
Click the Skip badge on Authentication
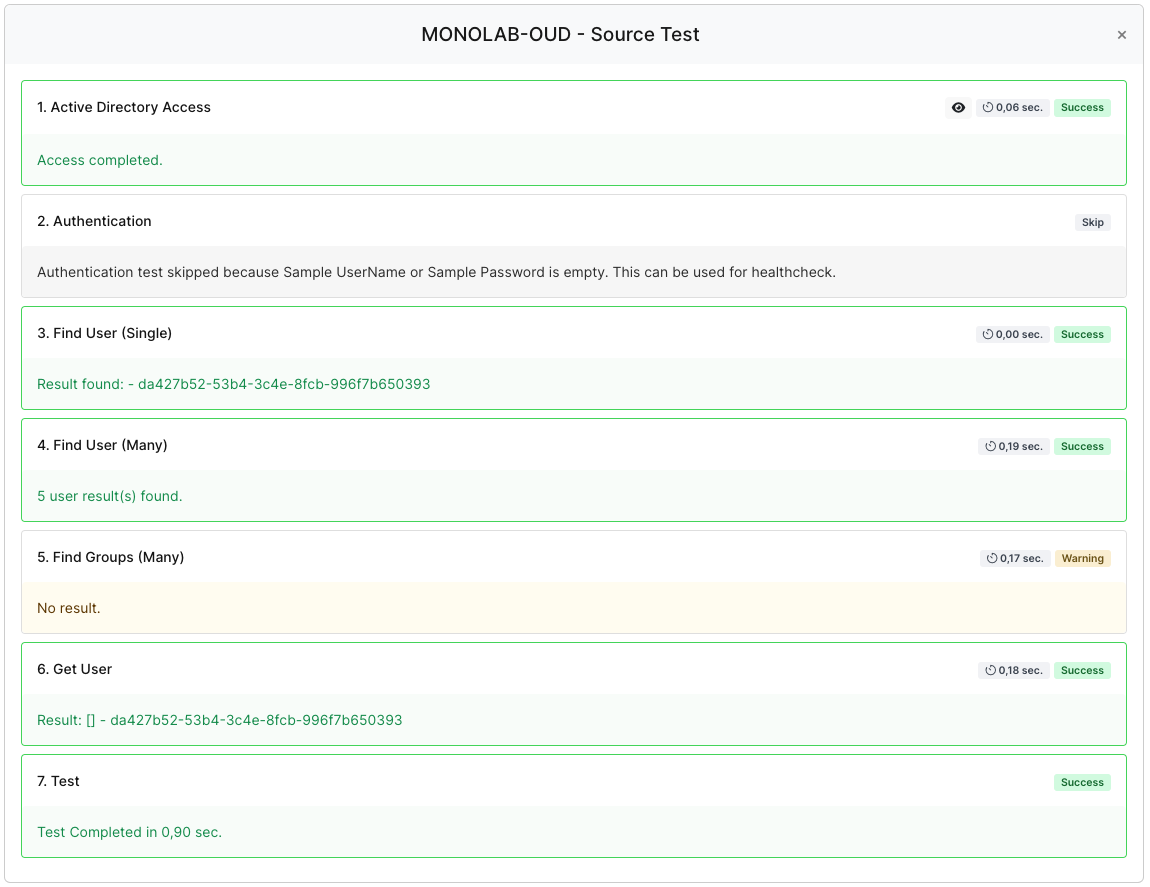[1092, 222]
